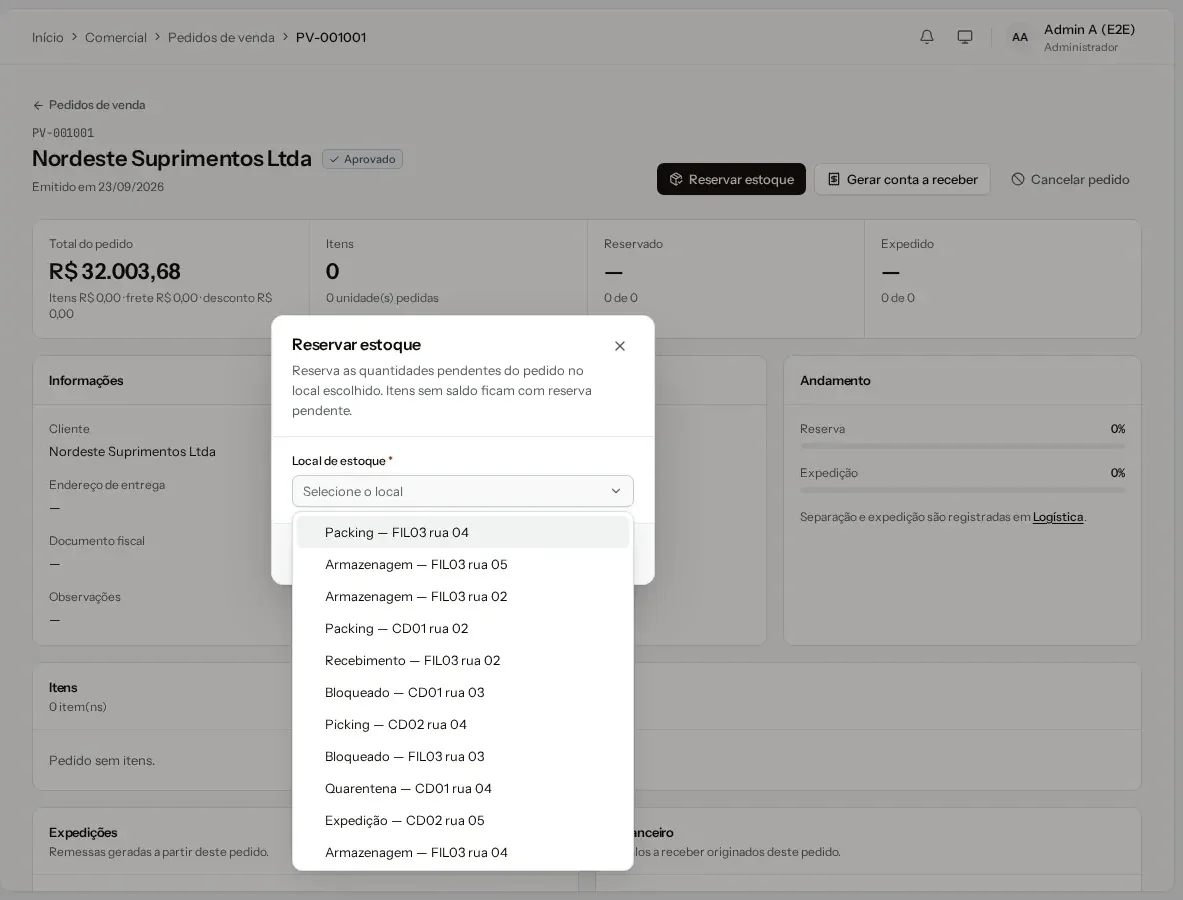
Task: Close the Reservar estoque dialog
Action: coord(619,346)
